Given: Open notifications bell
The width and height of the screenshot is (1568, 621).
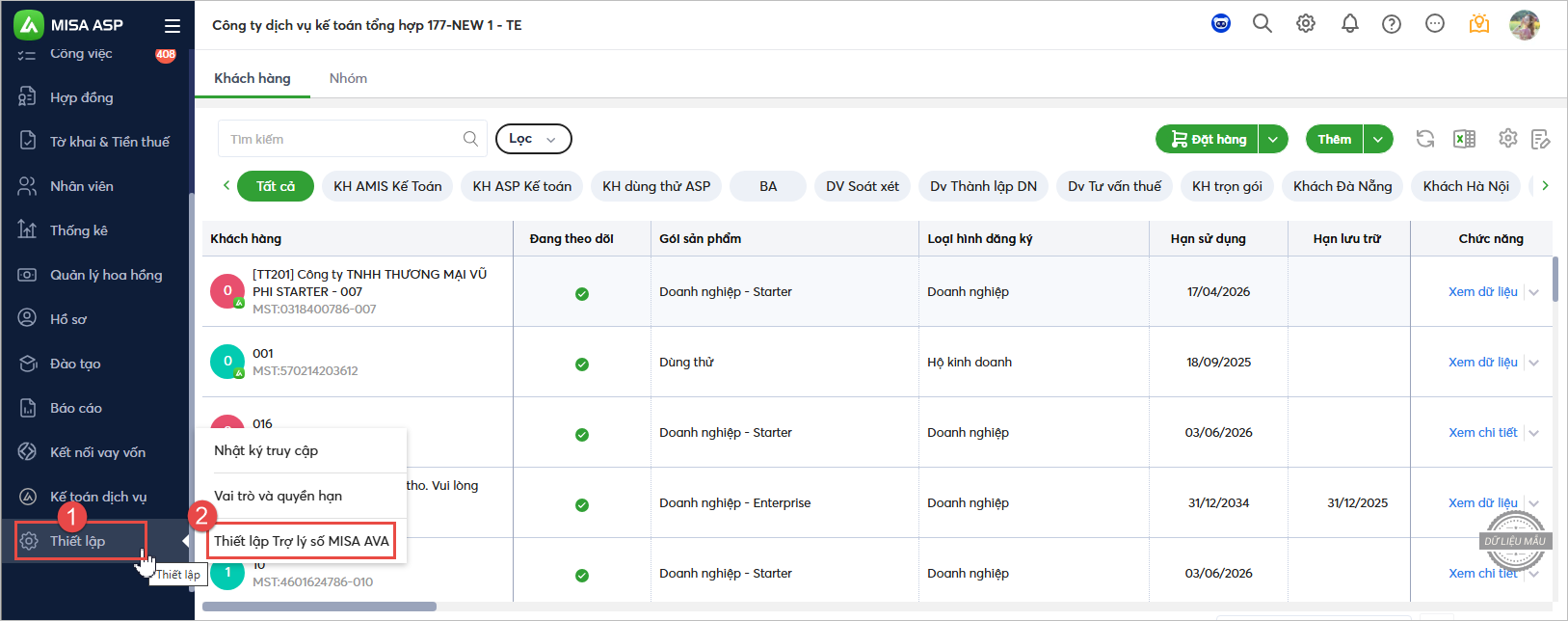Looking at the screenshot, I should [x=1350, y=23].
